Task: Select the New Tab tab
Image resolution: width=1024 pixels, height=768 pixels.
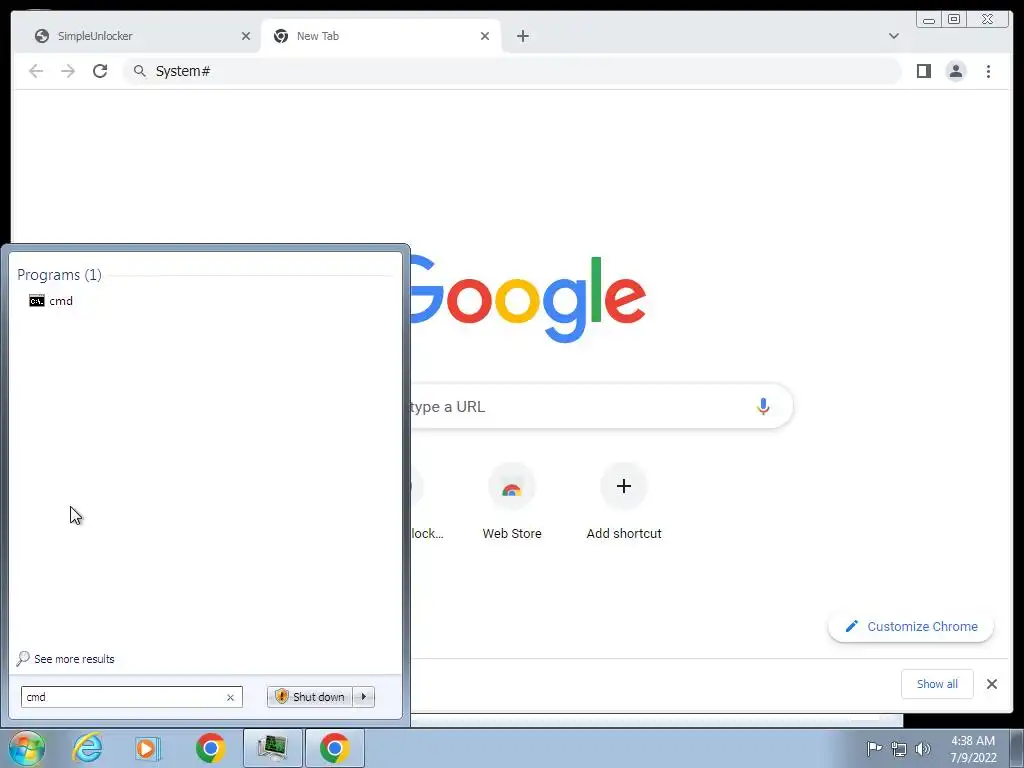Action: (x=381, y=36)
